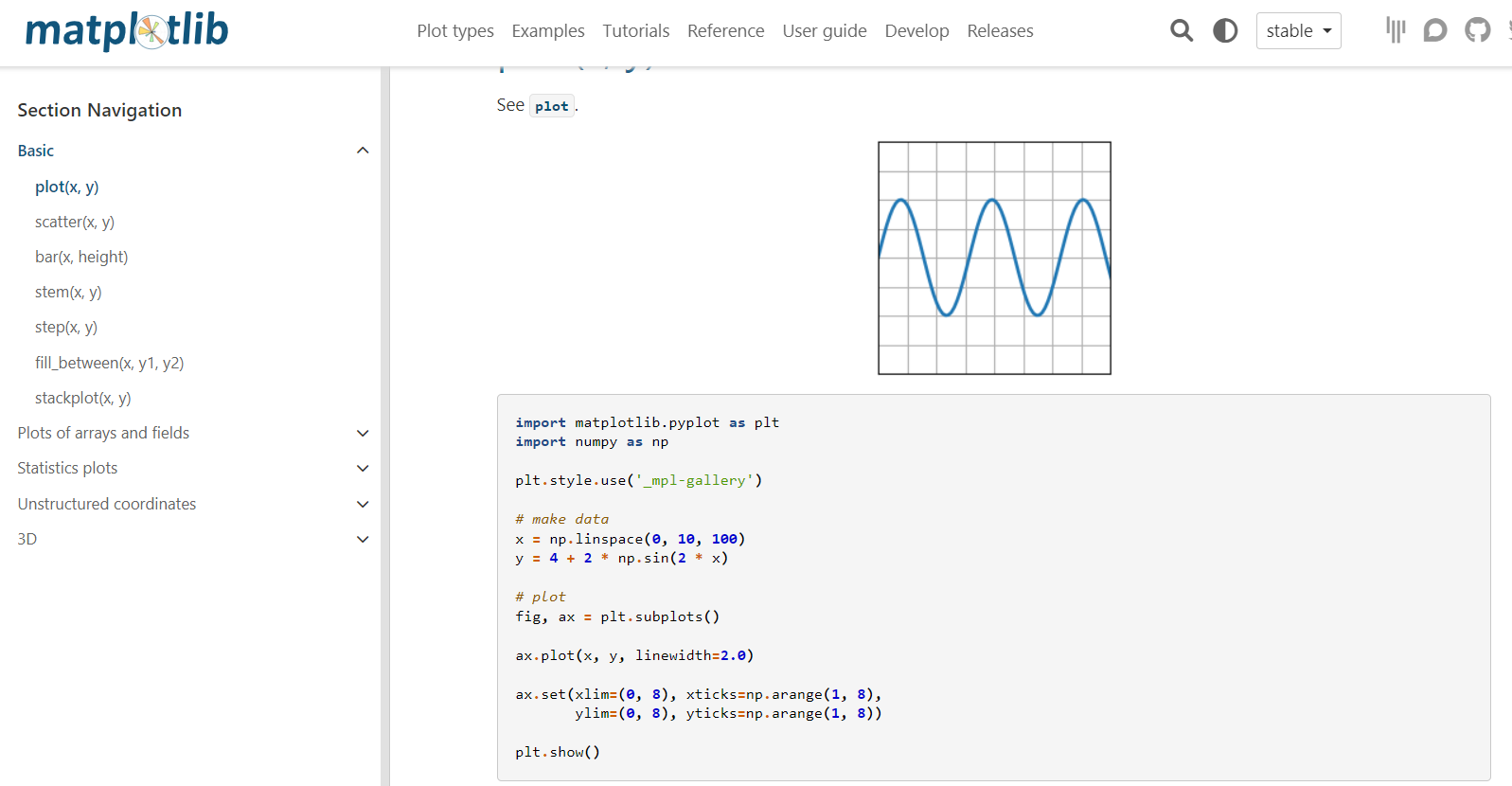Select scatter(x, y) in sidebar
Screen dimensions: 1512x786
tap(75, 222)
